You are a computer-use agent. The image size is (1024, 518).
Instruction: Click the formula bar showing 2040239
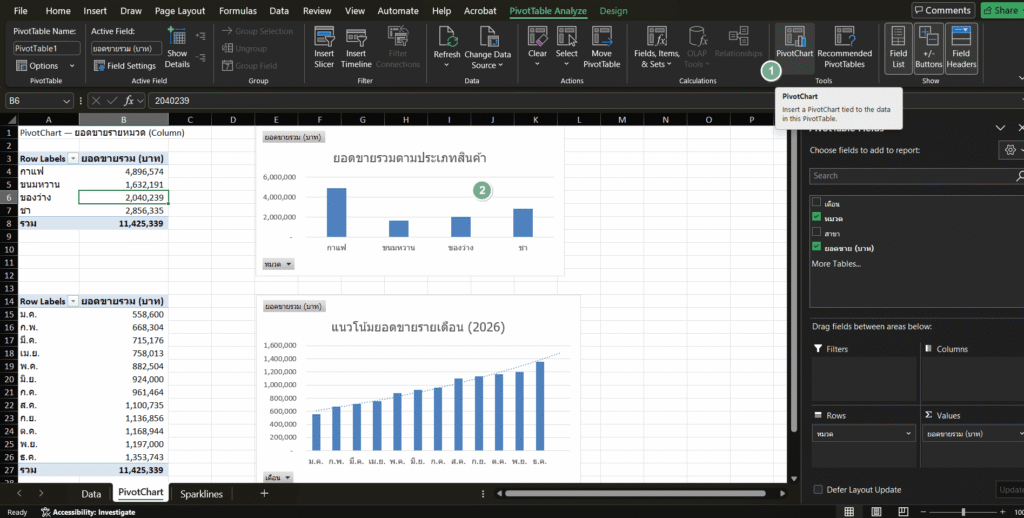(x=584, y=101)
